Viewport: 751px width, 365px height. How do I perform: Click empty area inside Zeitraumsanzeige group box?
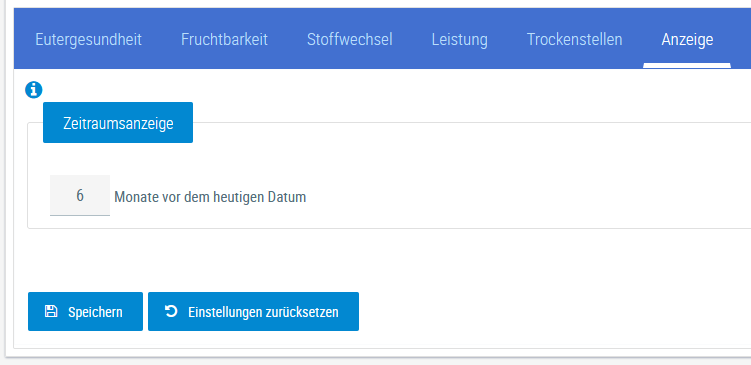coord(479,182)
